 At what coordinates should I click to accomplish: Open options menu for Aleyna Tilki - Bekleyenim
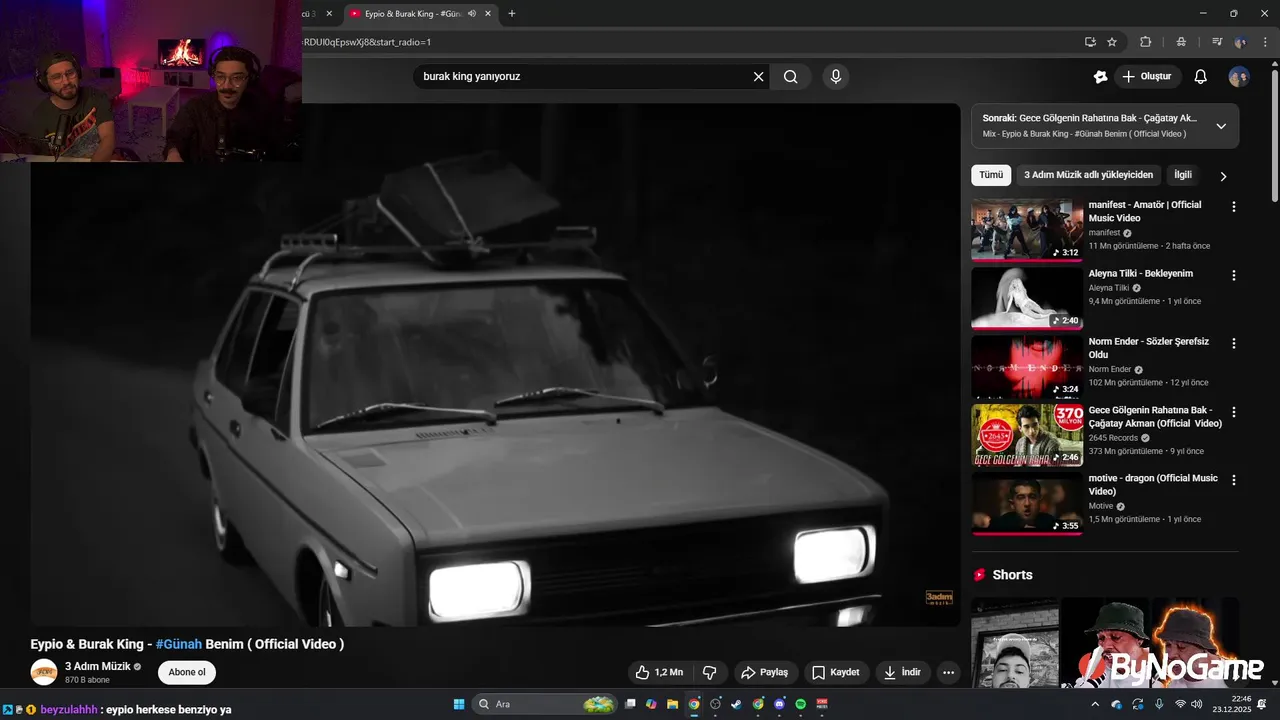(1233, 275)
